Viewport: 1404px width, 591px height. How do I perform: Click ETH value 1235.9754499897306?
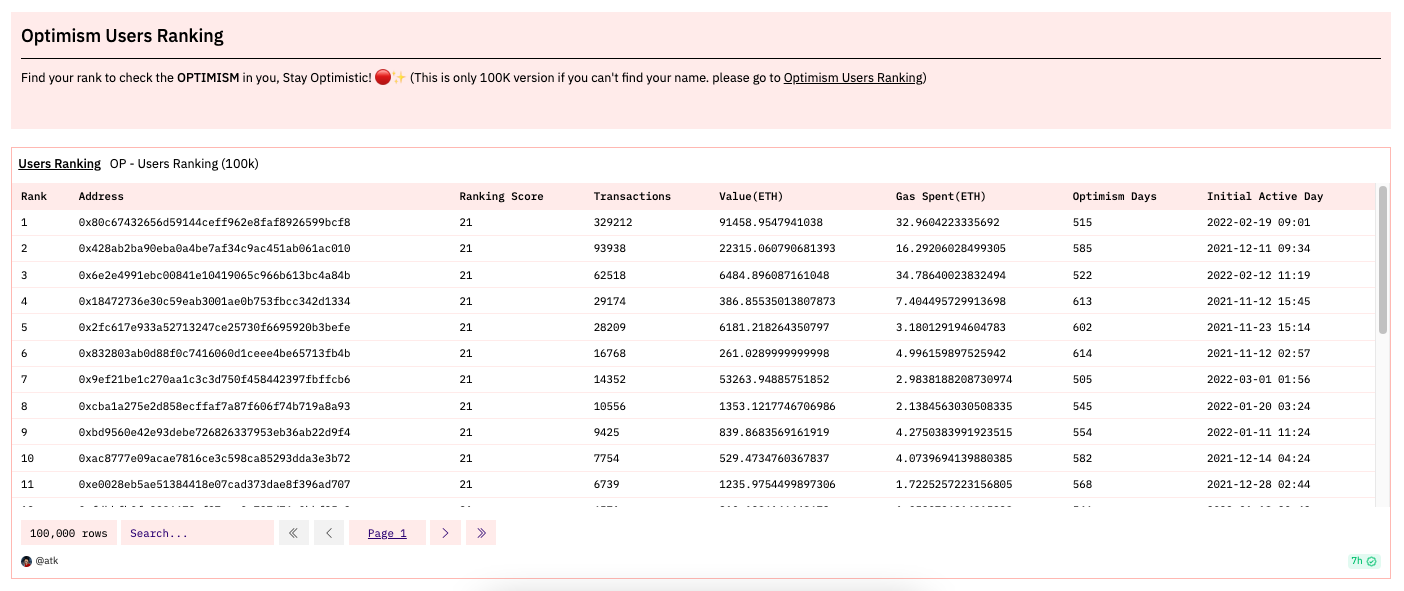click(777, 484)
